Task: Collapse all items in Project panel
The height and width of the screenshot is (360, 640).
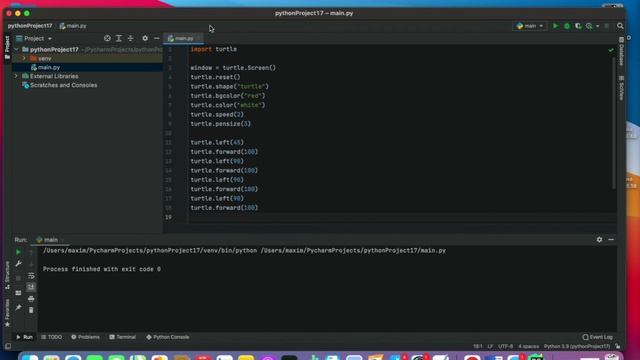Action: [131, 38]
